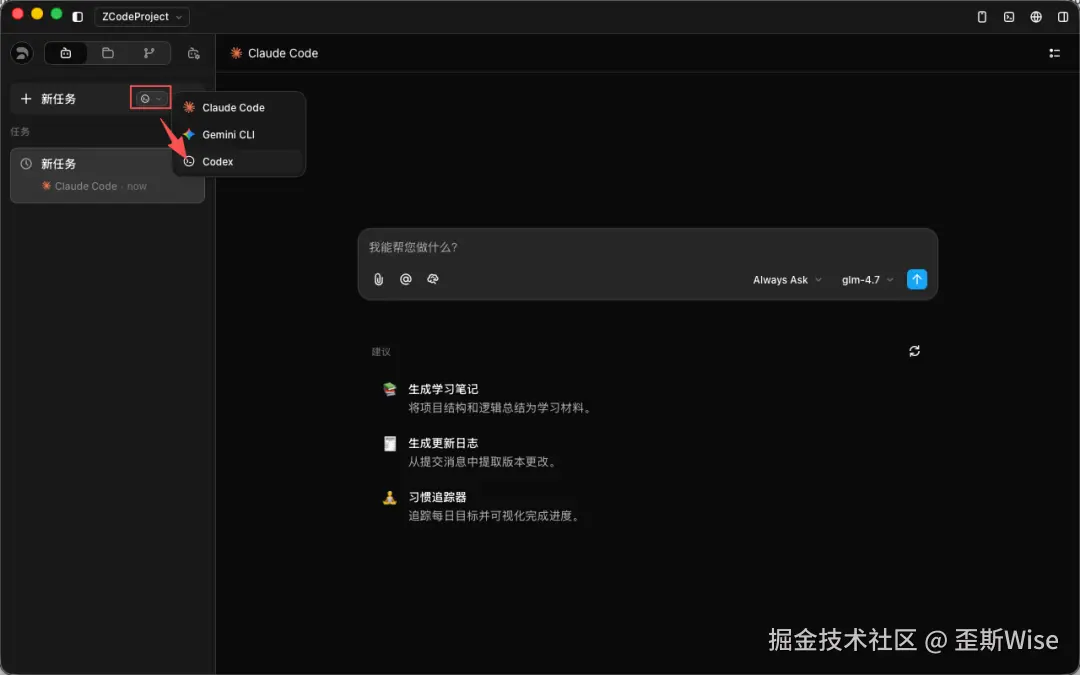Image resolution: width=1080 pixels, height=675 pixels.
Task: Choose Gemini CLI from agent menu
Action: (238, 134)
